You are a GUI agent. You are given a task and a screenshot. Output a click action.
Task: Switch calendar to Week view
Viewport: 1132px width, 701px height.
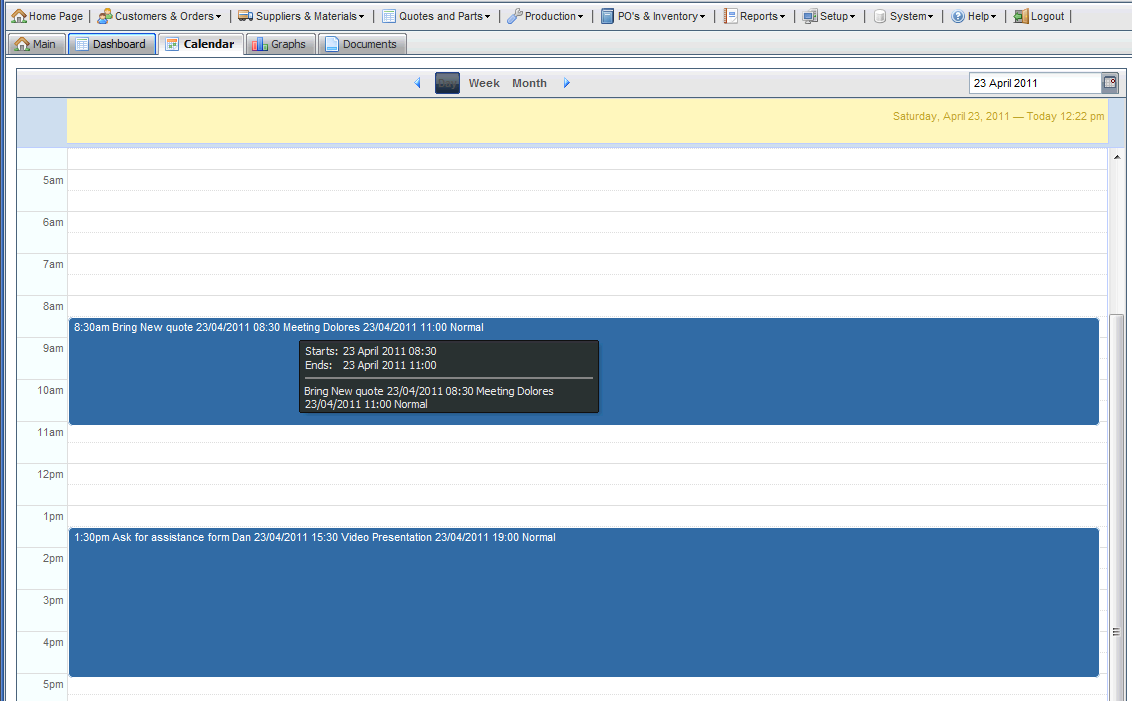click(x=484, y=83)
